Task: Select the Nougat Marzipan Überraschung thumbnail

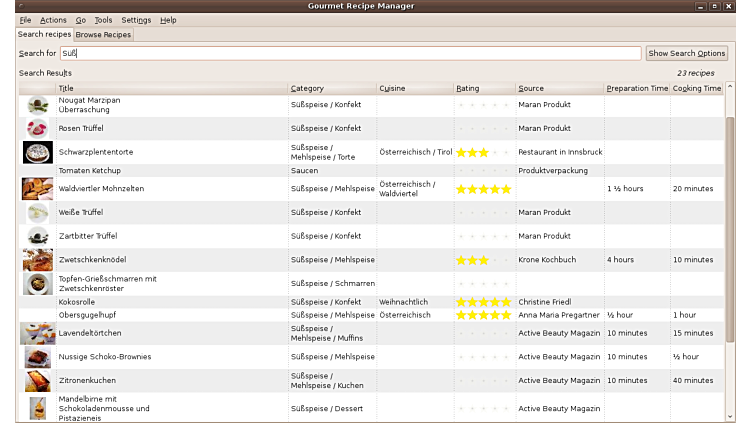Action: [37, 105]
